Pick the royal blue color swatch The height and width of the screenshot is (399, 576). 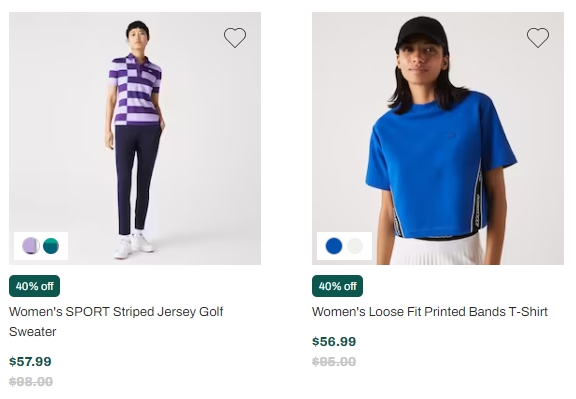334,246
